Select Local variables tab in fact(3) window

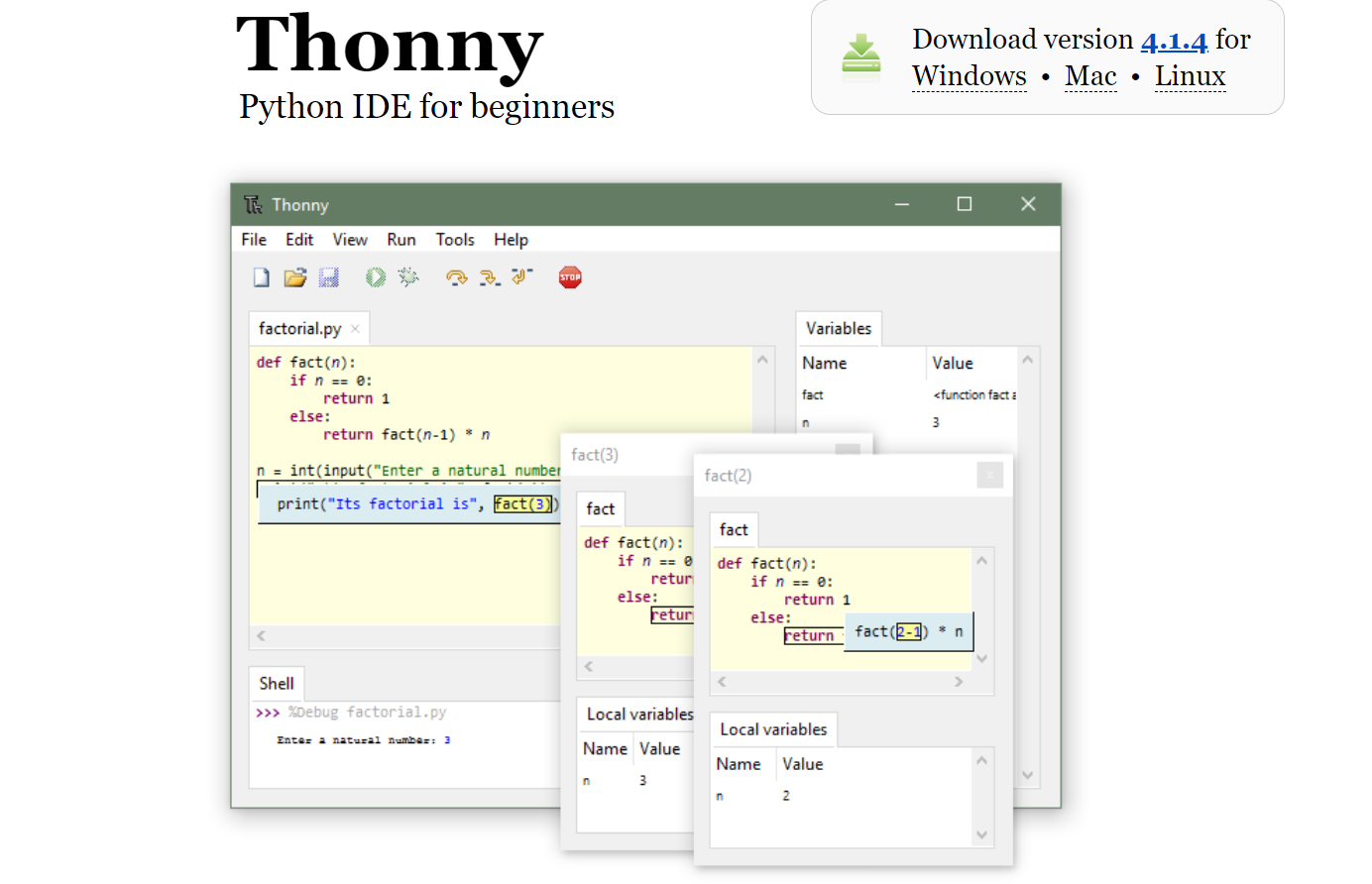point(636,715)
